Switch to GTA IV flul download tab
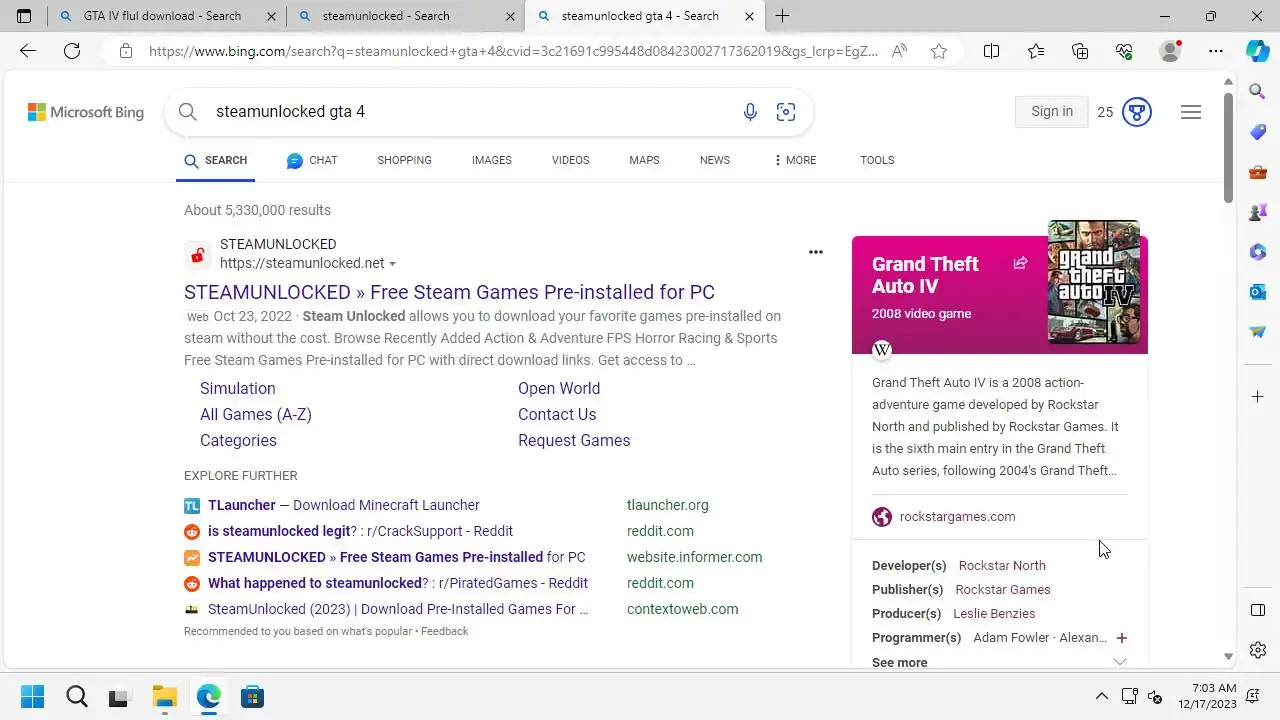 pyautogui.click(x=166, y=16)
